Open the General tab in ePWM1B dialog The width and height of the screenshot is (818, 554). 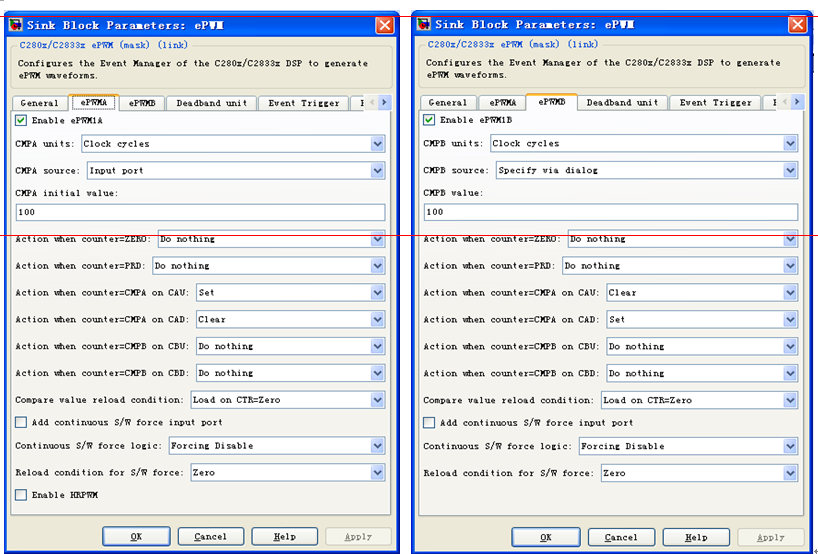coord(447,103)
